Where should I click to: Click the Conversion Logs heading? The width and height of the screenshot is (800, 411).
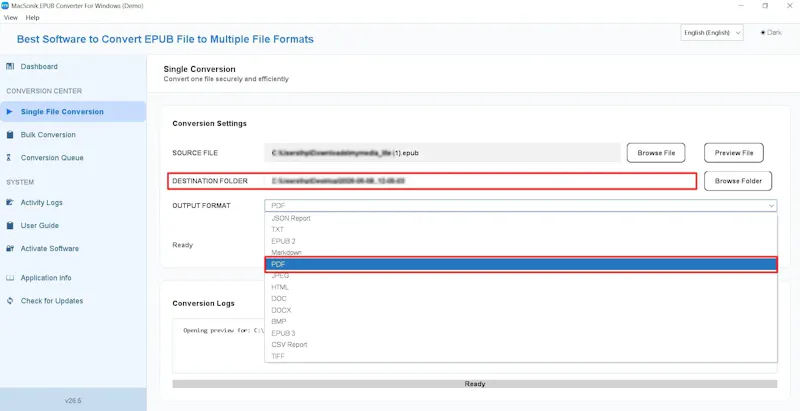pyautogui.click(x=204, y=303)
